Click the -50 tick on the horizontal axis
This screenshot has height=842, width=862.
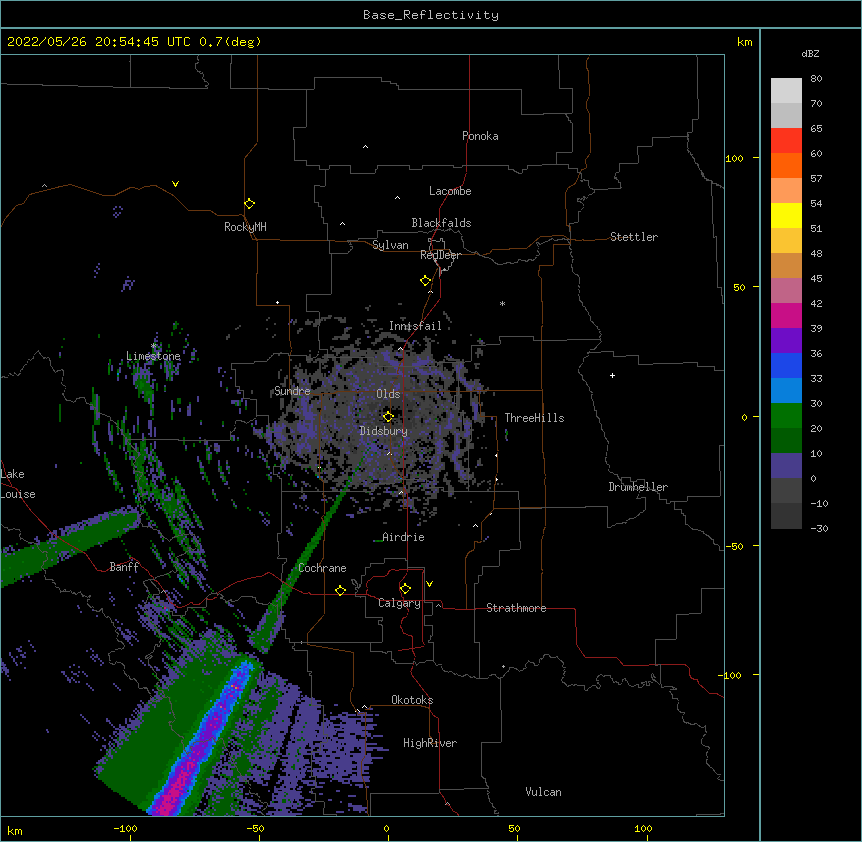pos(255,828)
